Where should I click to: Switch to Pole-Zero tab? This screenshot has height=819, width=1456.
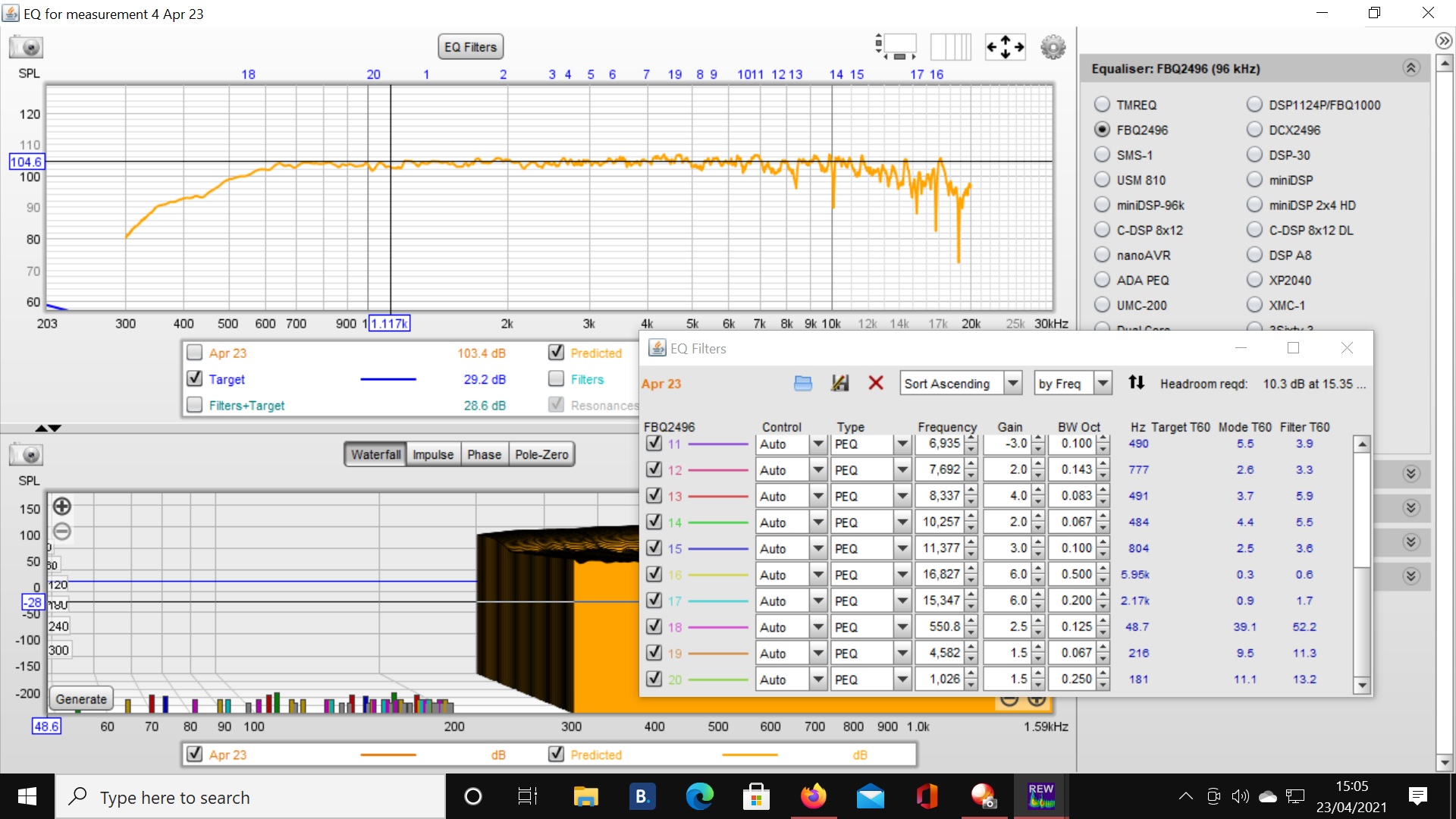541,454
